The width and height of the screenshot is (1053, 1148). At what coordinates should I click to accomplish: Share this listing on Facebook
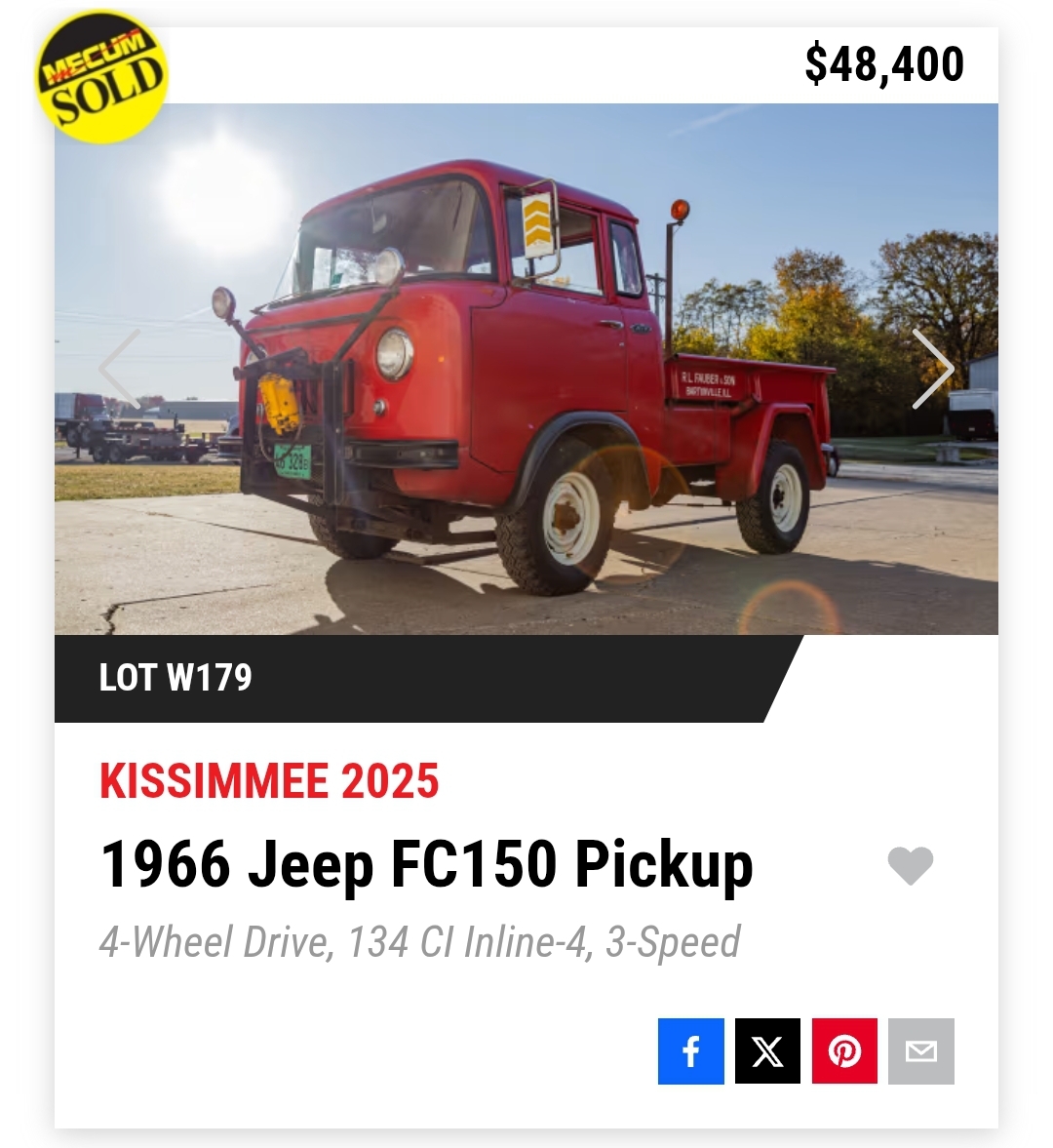pos(690,1051)
